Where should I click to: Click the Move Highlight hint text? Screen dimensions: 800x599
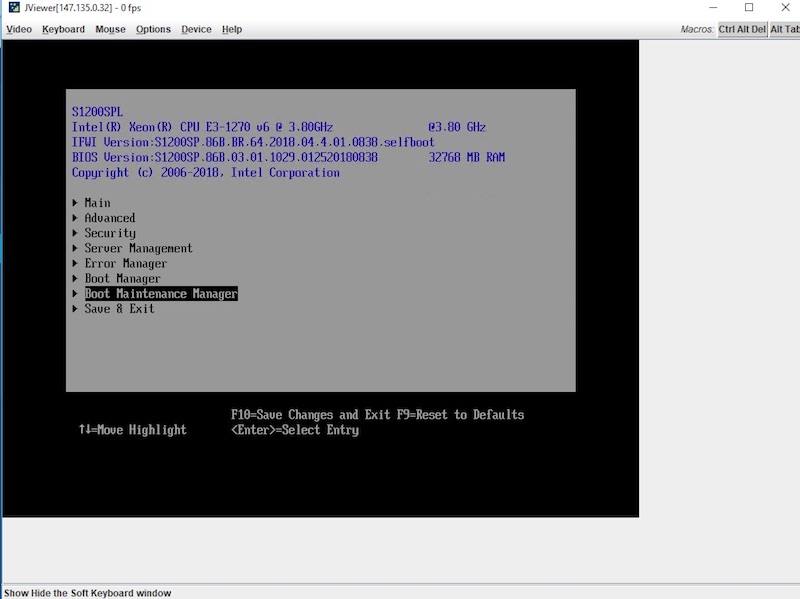(133, 430)
